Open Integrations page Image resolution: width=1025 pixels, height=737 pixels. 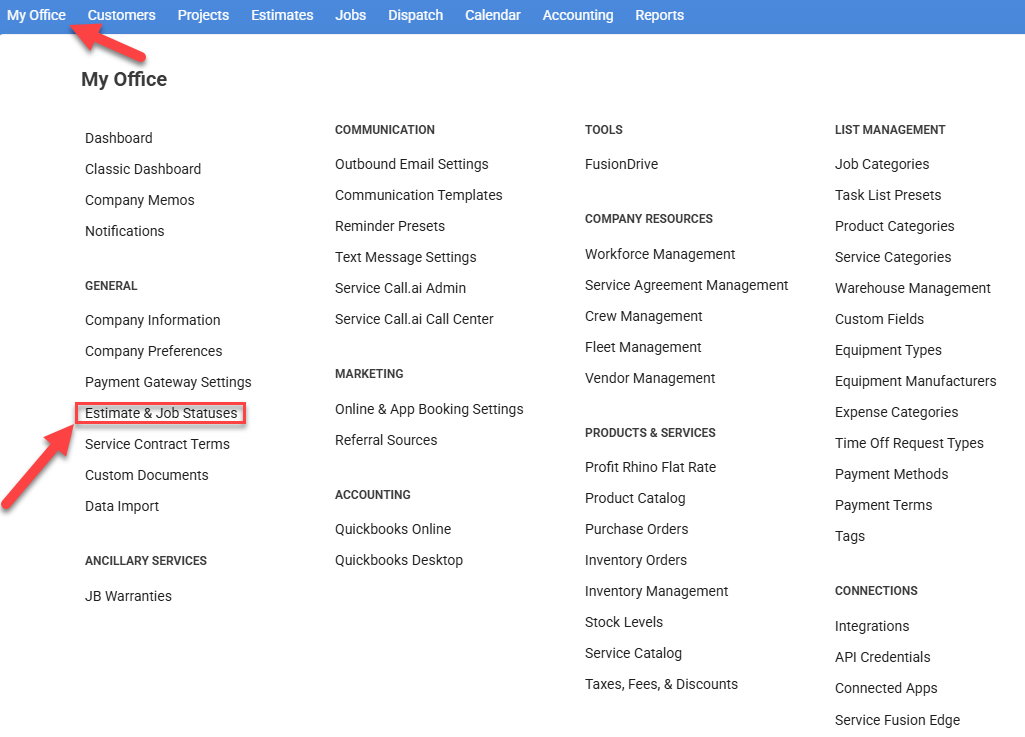[x=872, y=626]
